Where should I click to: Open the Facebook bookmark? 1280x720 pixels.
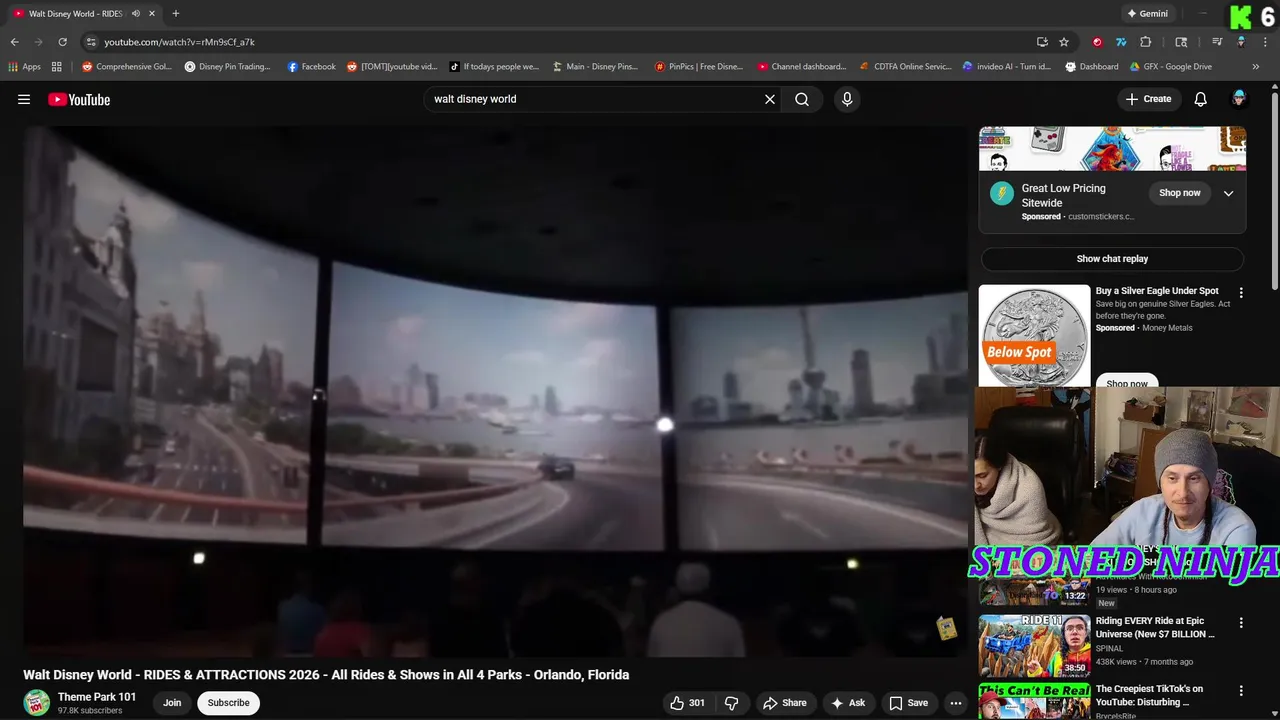[x=311, y=67]
